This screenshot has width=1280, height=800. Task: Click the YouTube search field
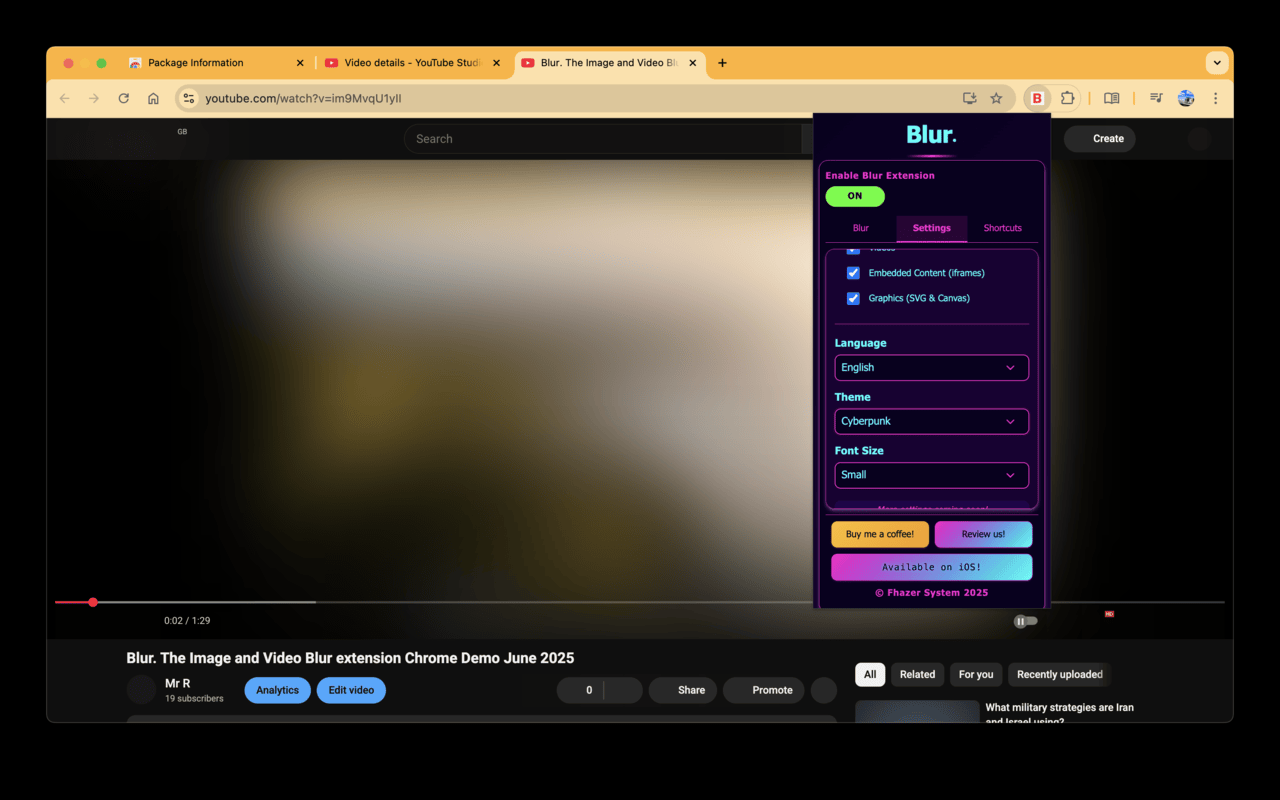pyautogui.click(x=603, y=139)
